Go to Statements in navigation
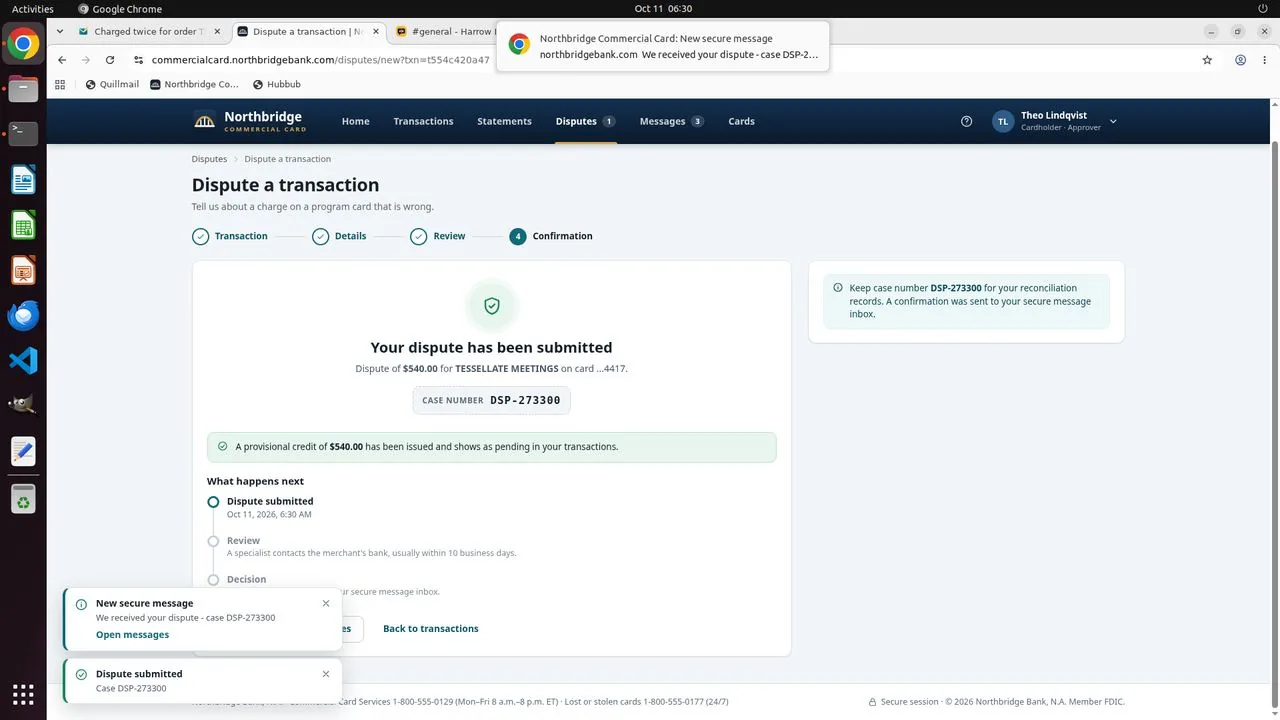This screenshot has height=720, width=1280. 504,121
